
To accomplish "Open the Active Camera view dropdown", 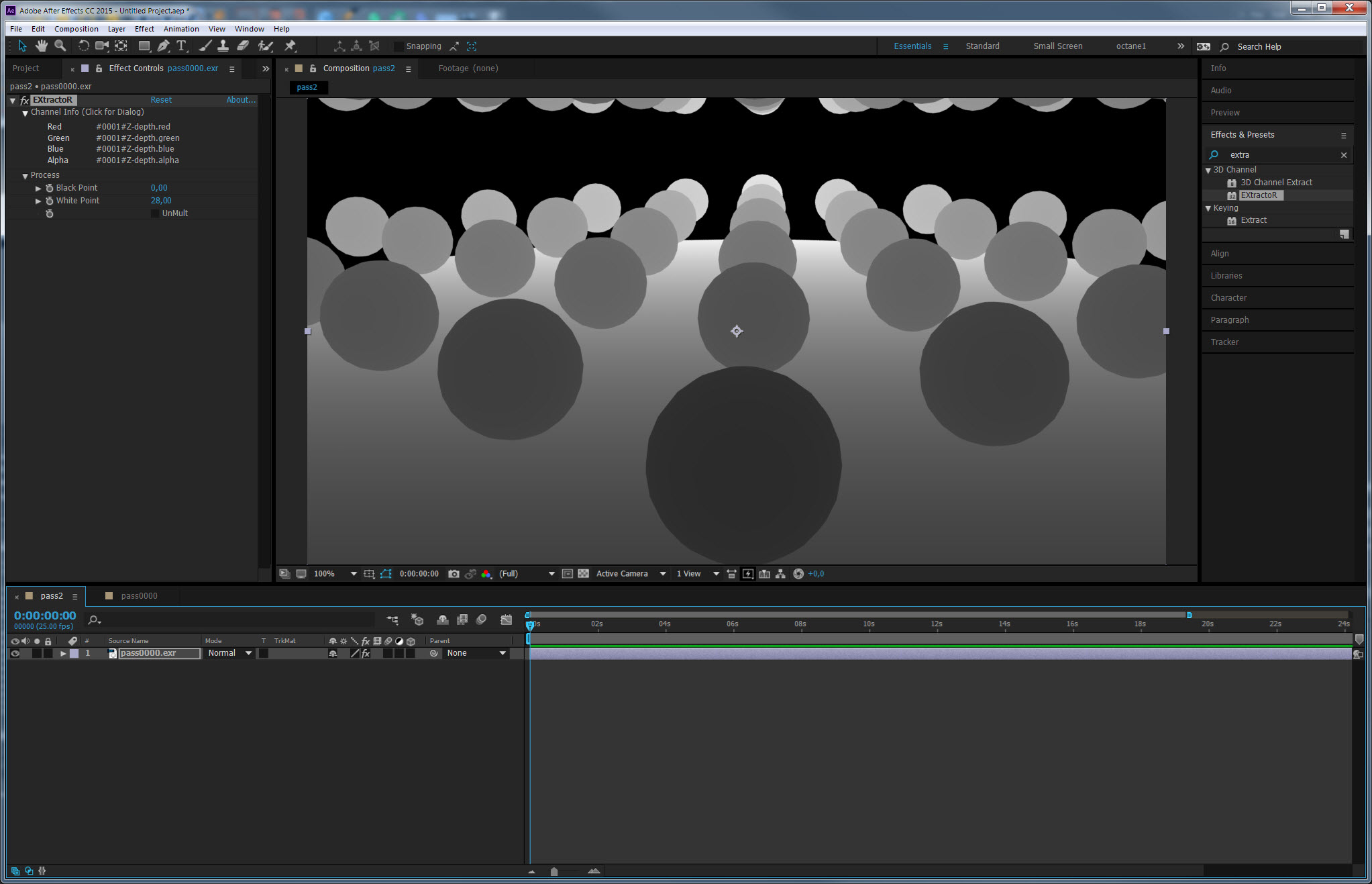I will [x=630, y=574].
